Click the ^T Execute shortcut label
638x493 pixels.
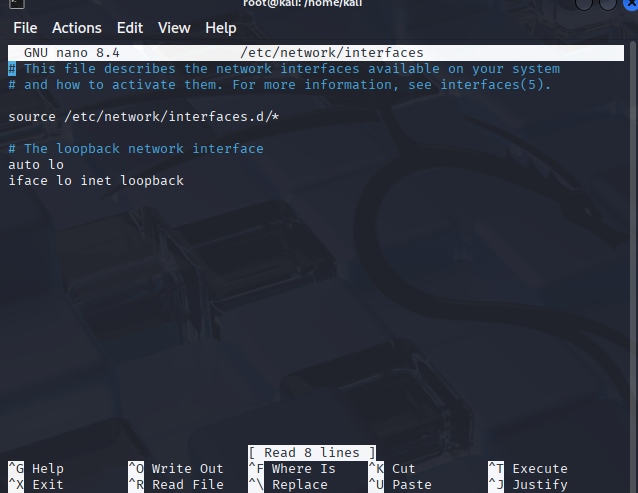[x=528, y=468]
